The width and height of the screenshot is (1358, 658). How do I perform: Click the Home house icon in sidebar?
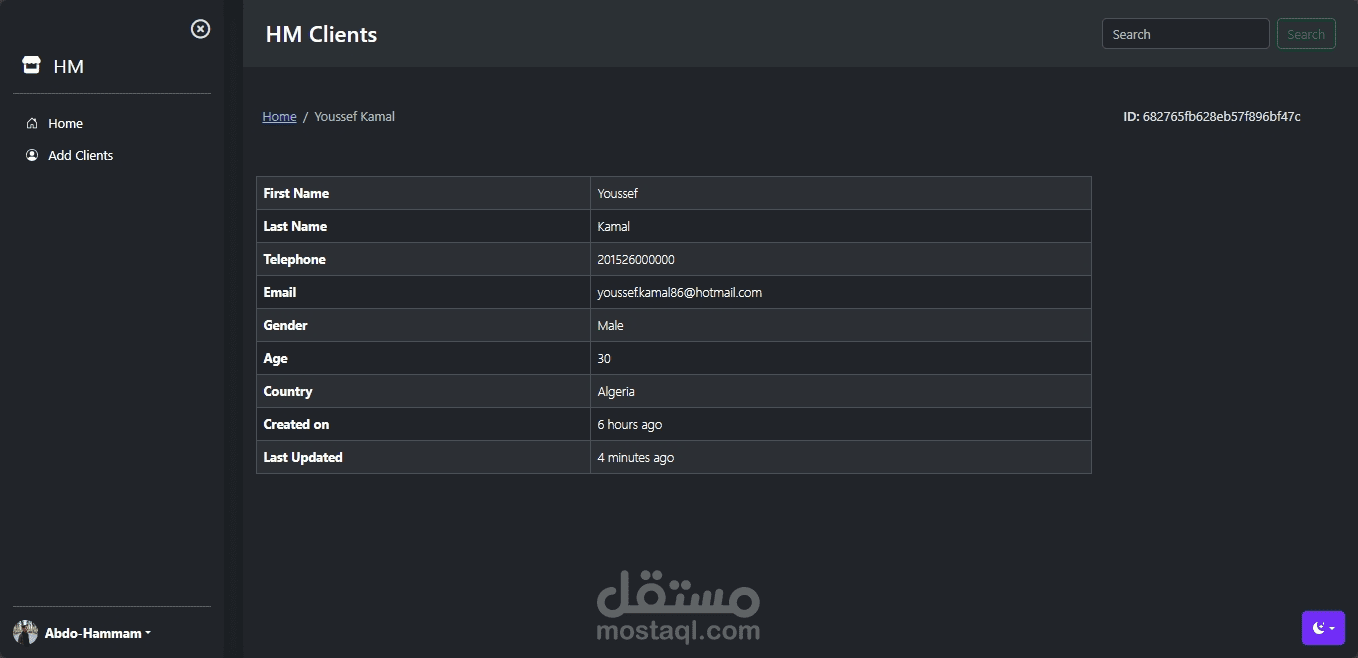pos(32,124)
